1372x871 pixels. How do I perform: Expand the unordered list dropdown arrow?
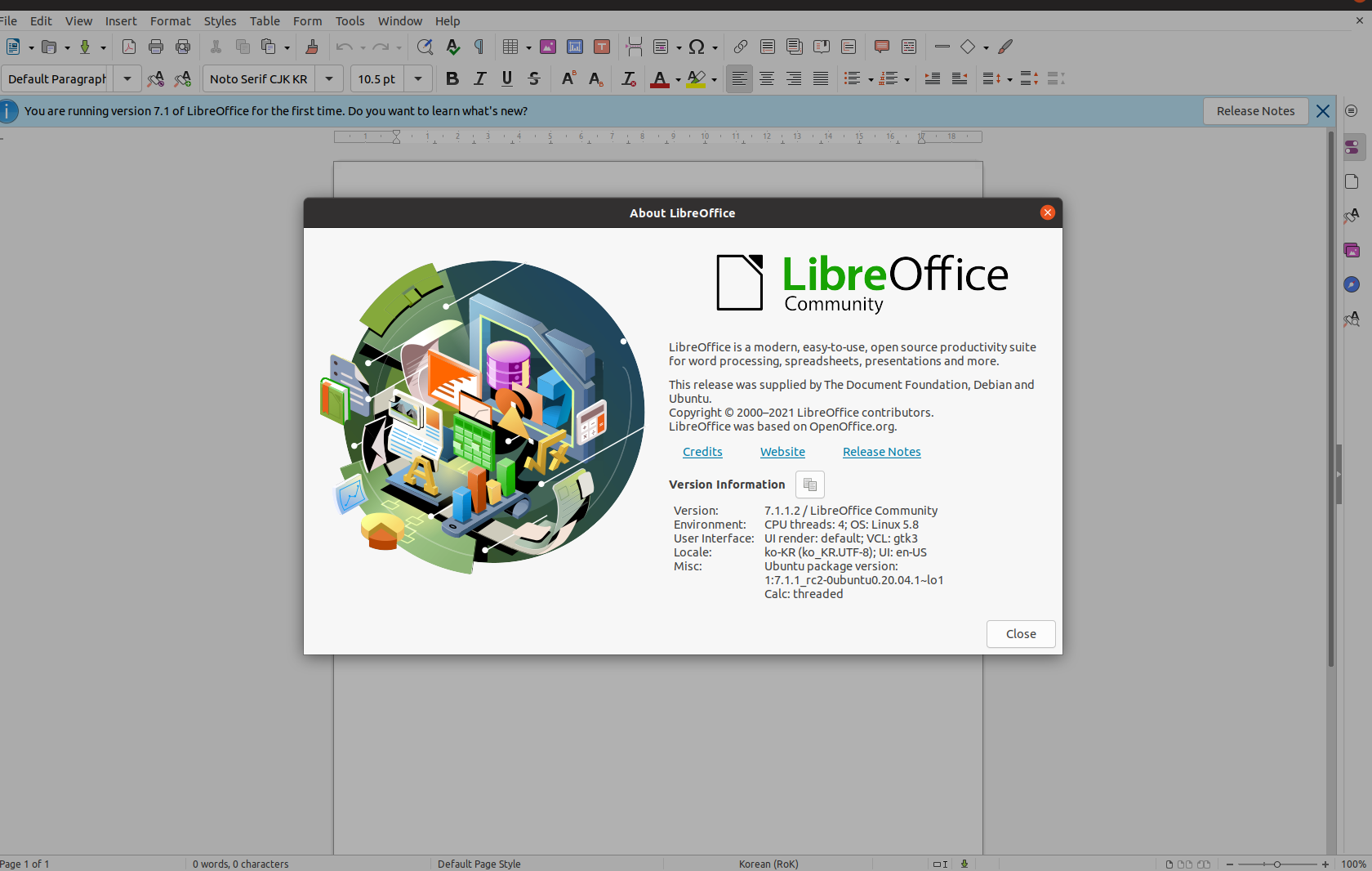coord(871,79)
